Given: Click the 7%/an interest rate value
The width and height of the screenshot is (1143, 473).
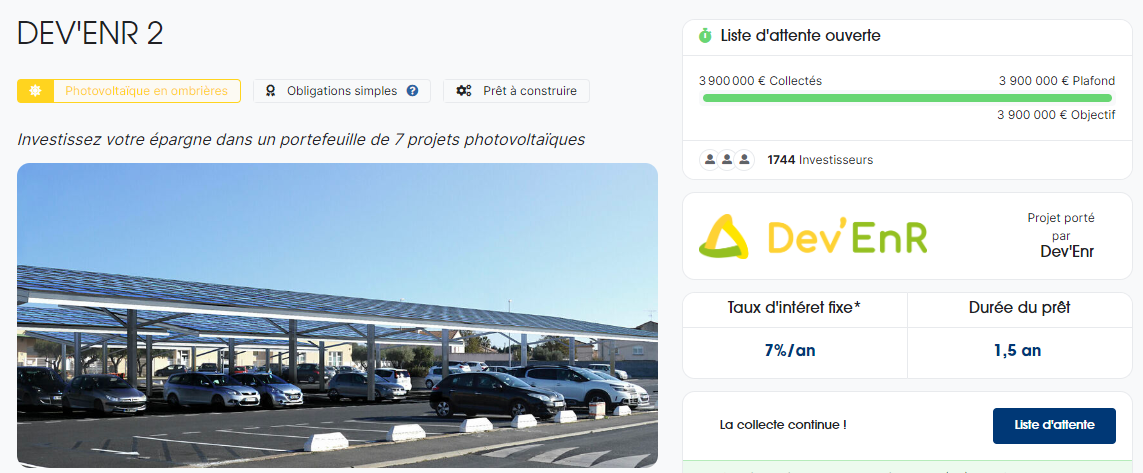Looking at the screenshot, I should 790,351.
